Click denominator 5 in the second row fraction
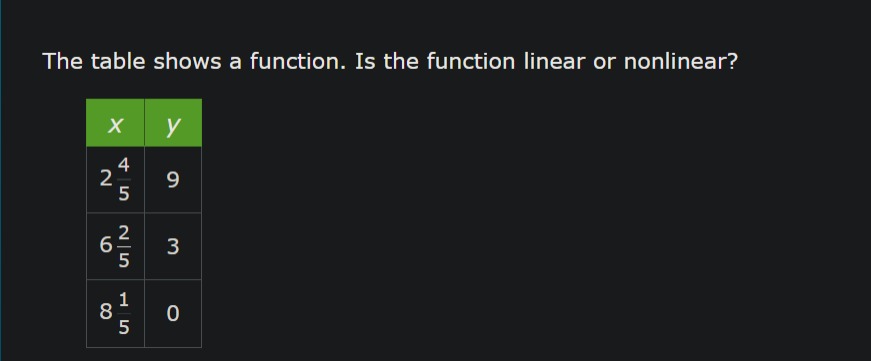 tap(124, 260)
